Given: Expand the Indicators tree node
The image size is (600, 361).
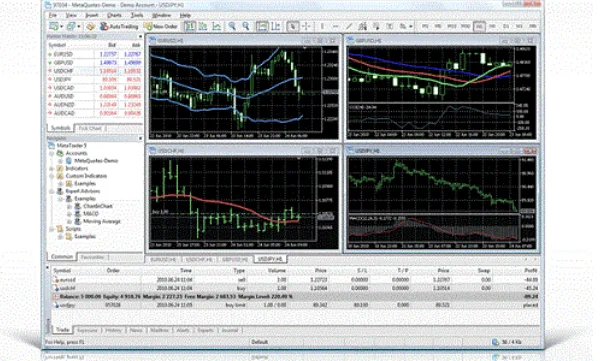Looking at the screenshot, I should coord(52,168).
